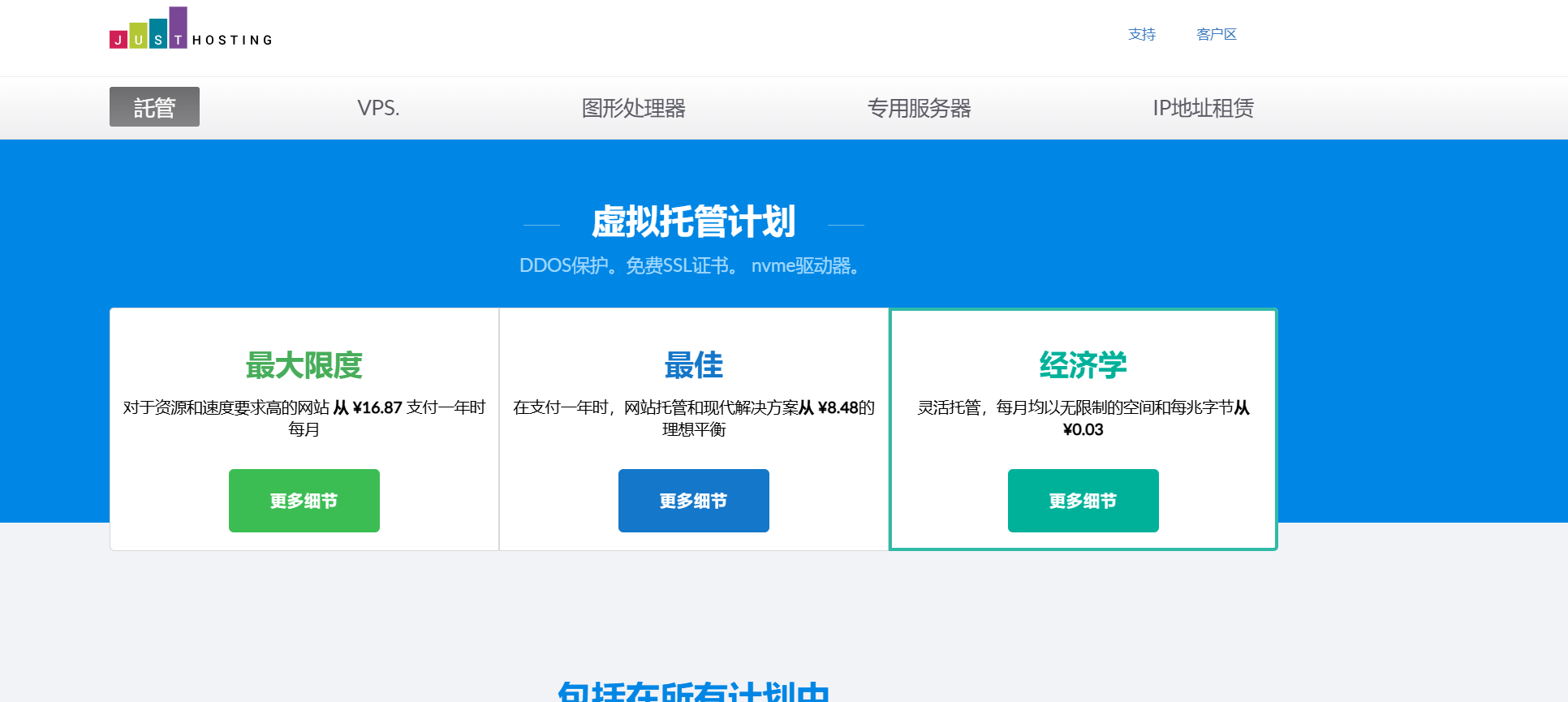Click the 包括在所有计划中 section heading
1568x702 pixels.
pyautogui.click(x=693, y=691)
